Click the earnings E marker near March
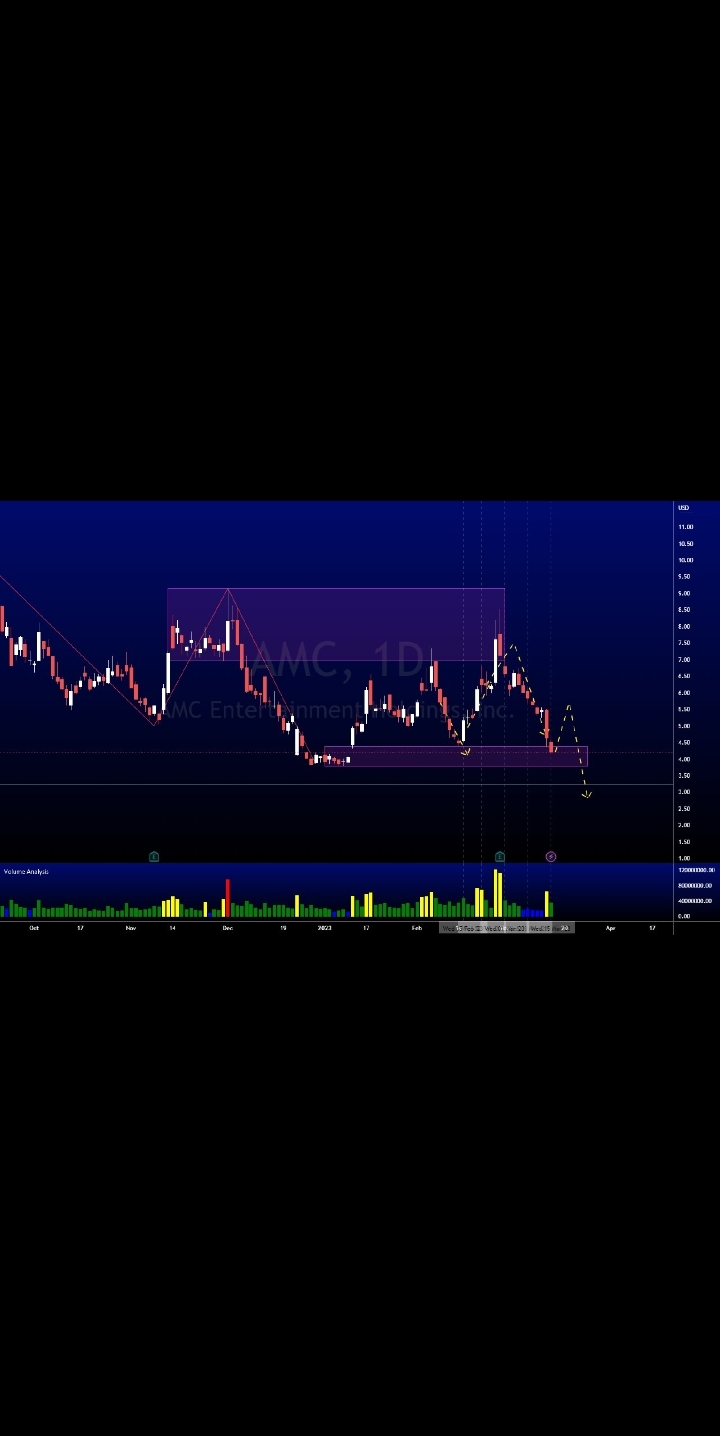The width and height of the screenshot is (720, 1436). pyautogui.click(x=500, y=857)
